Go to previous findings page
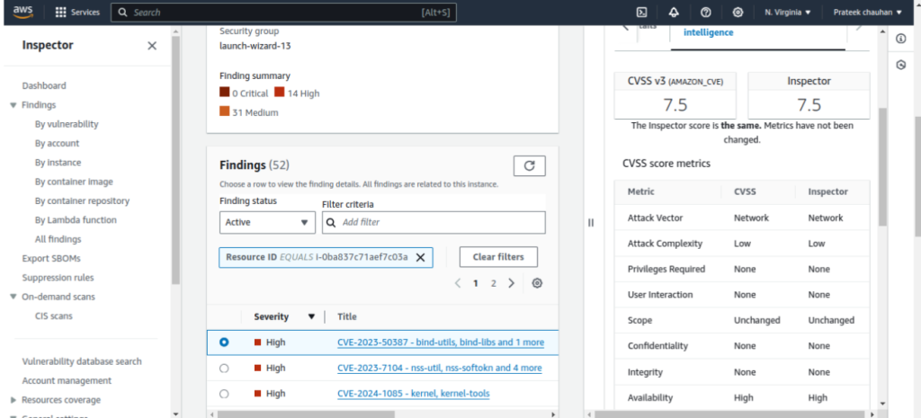This screenshot has height=418, width=921. 458,283
